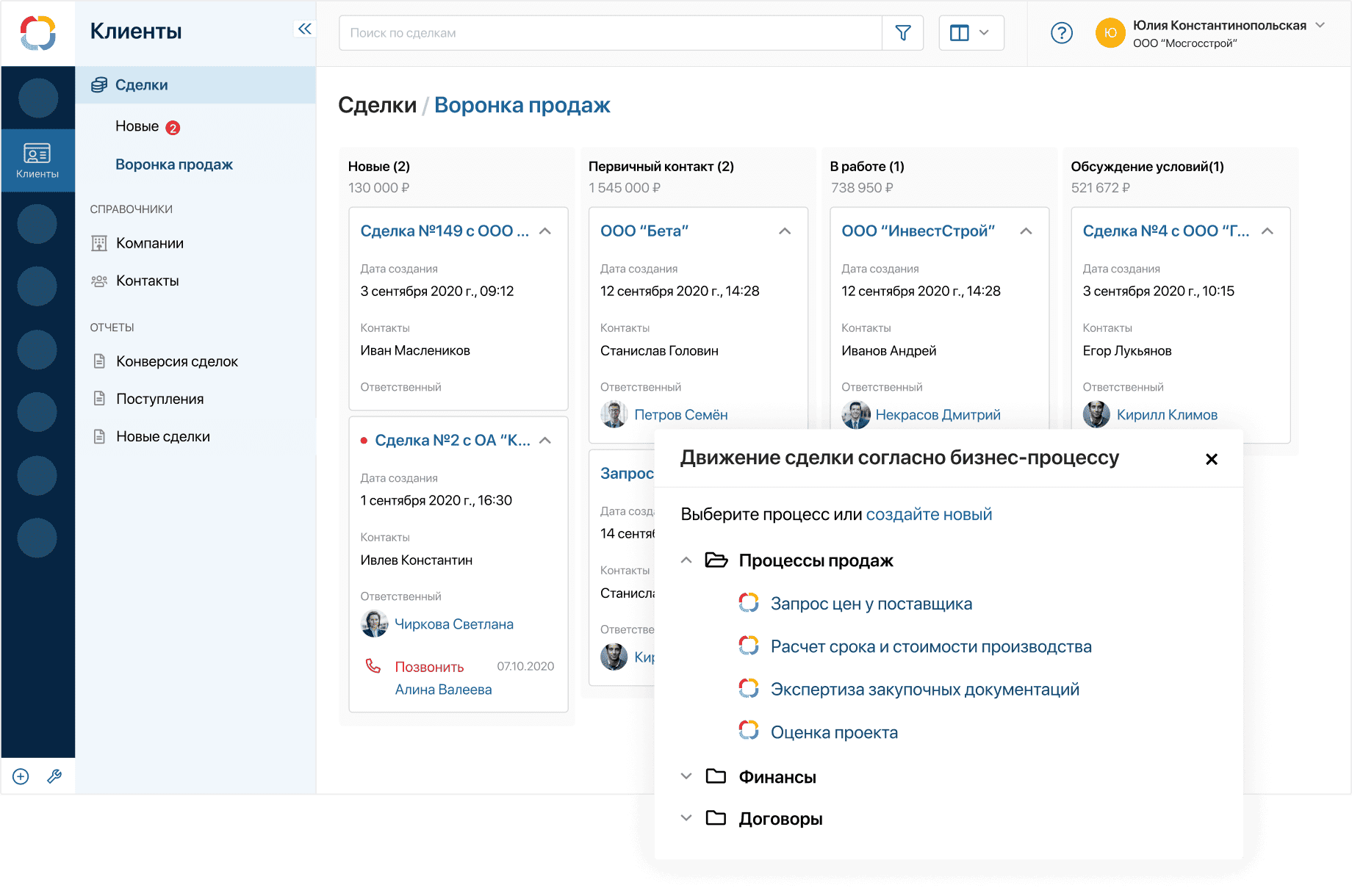This screenshot has height=896, width=1352.
Task: Click the Поиск по сделкам search field
Action: click(x=610, y=32)
